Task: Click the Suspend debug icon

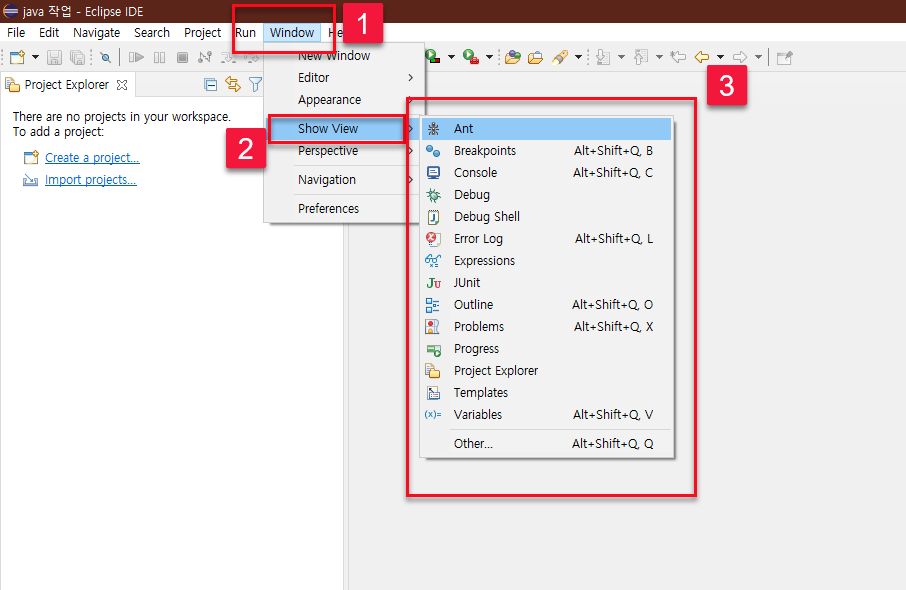Action: click(x=159, y=57)
